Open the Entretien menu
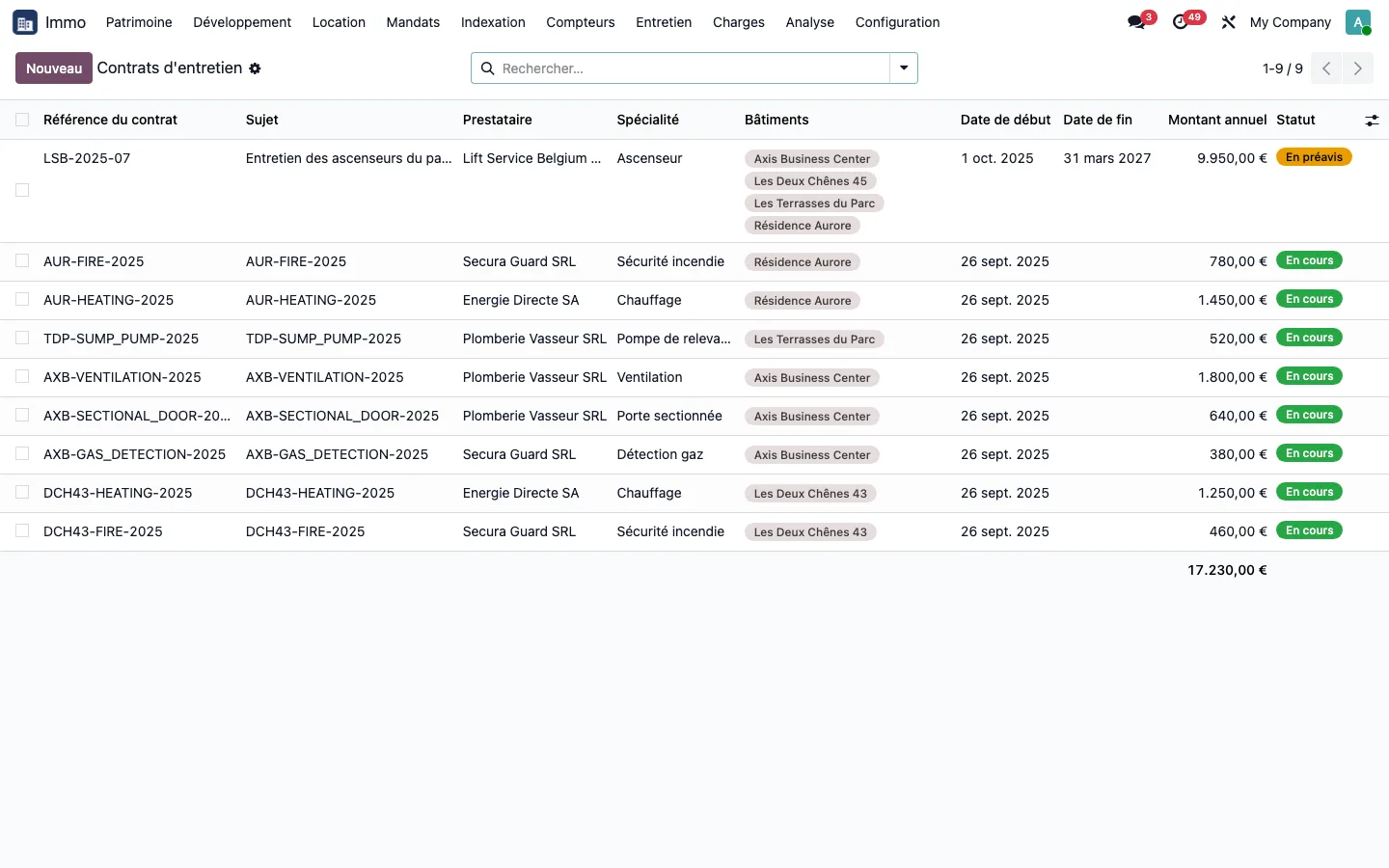This screenshot has width=1389, height=868. (664, 22)
